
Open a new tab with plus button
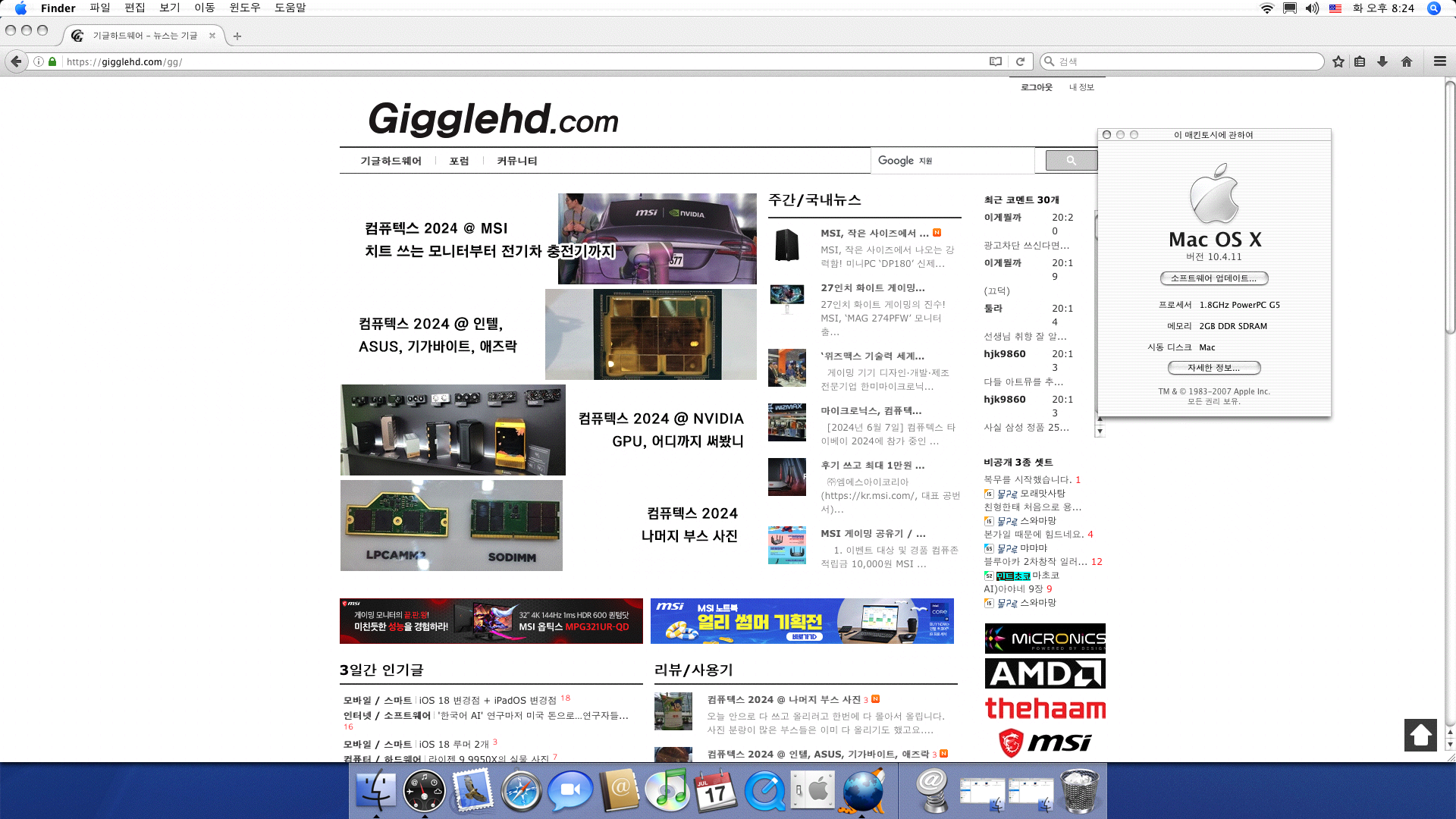click(237, 36)
